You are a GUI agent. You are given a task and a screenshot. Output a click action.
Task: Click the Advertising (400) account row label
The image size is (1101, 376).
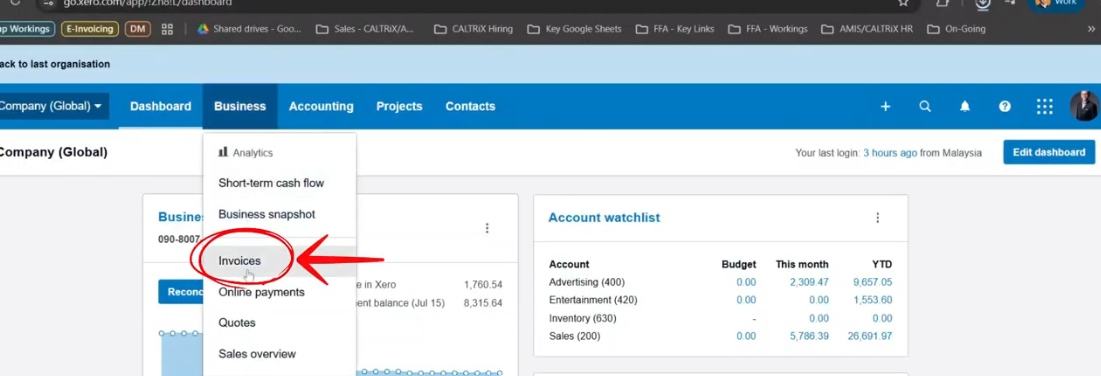(x=586, y=283)
